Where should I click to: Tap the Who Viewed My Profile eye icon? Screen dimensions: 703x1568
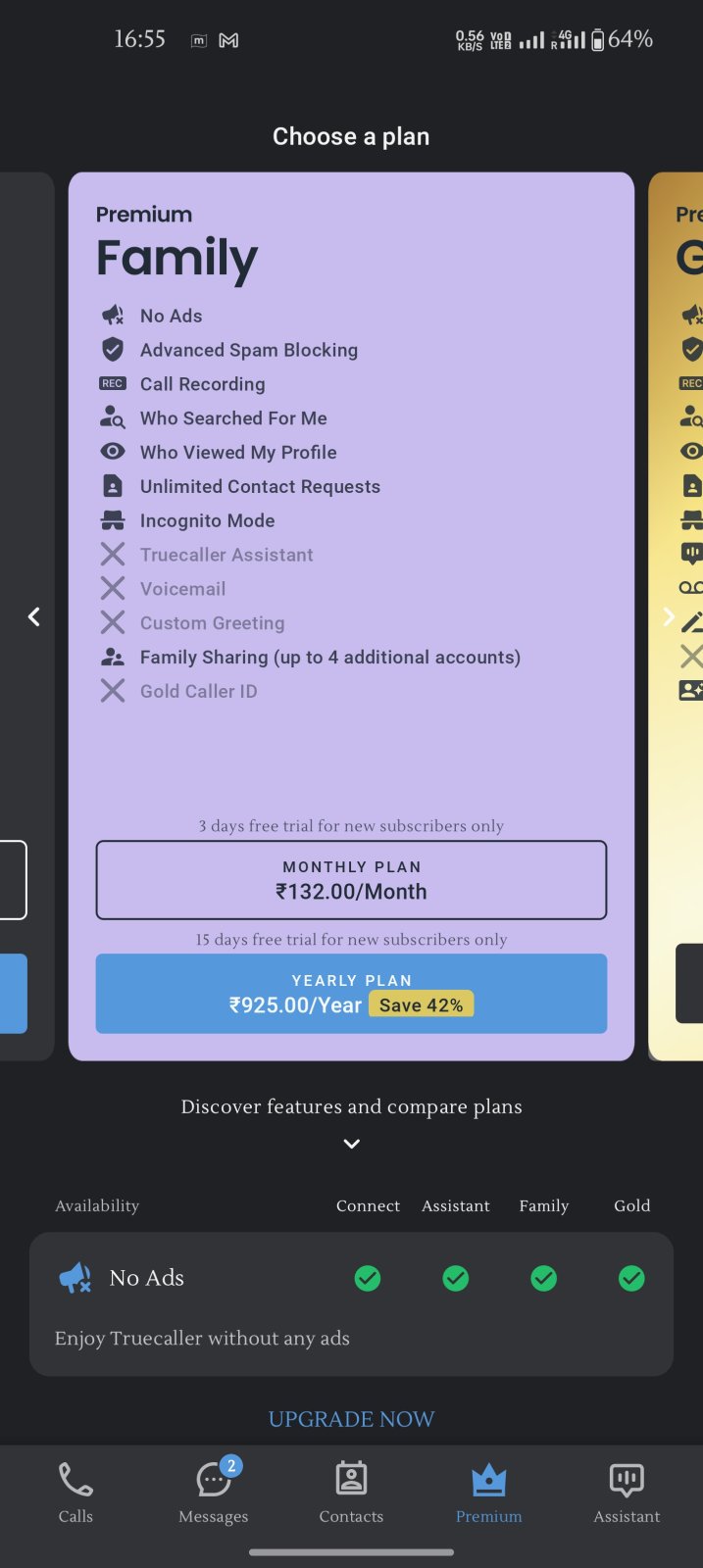pos(113,452)
